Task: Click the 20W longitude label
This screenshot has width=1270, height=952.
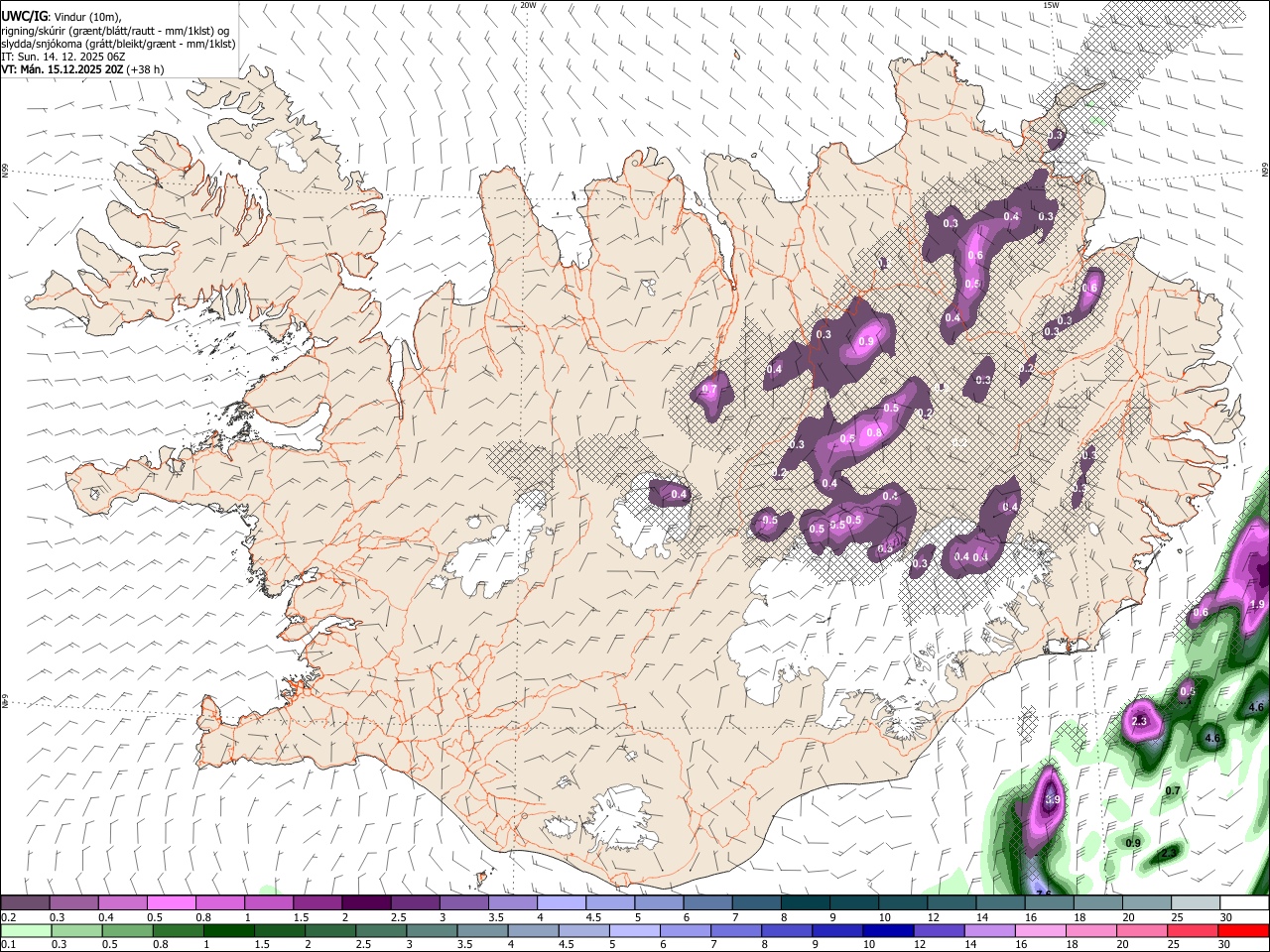Action: (528, 5)
